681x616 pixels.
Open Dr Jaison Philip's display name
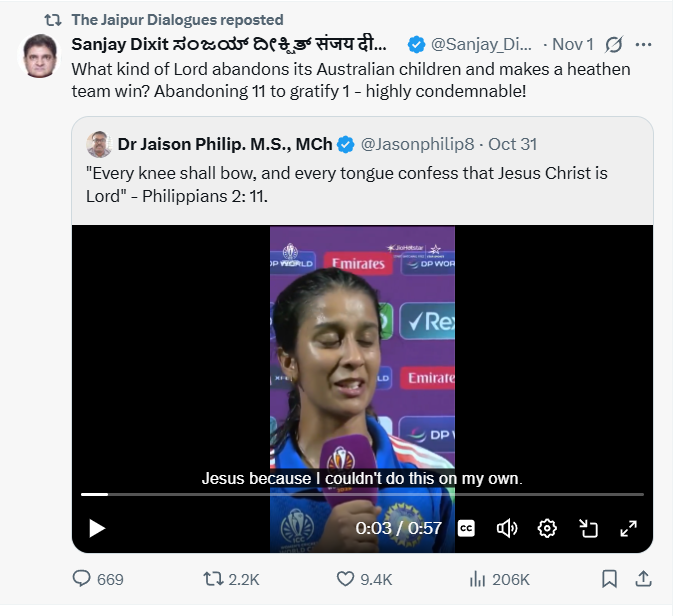pos(224,144)
